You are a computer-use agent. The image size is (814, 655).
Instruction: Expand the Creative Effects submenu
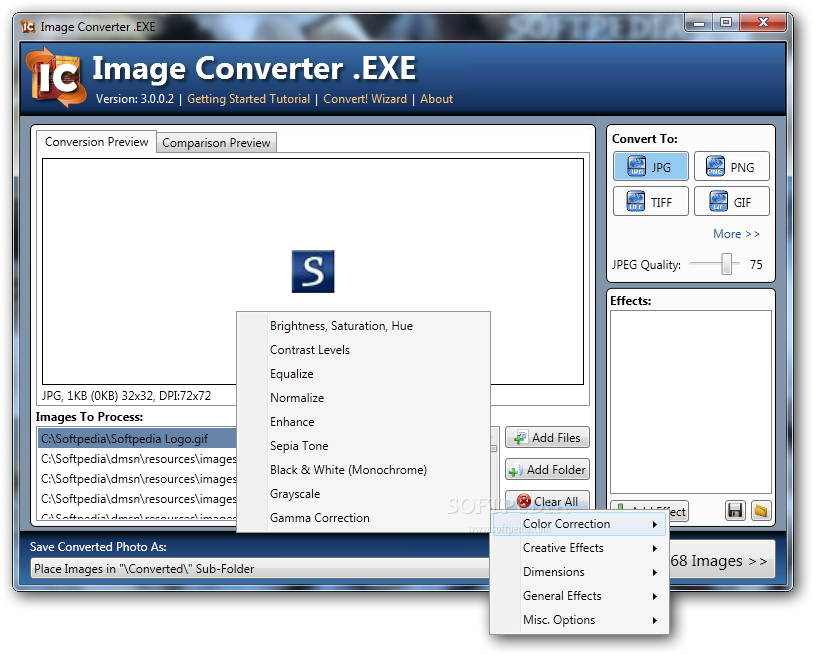579,548
